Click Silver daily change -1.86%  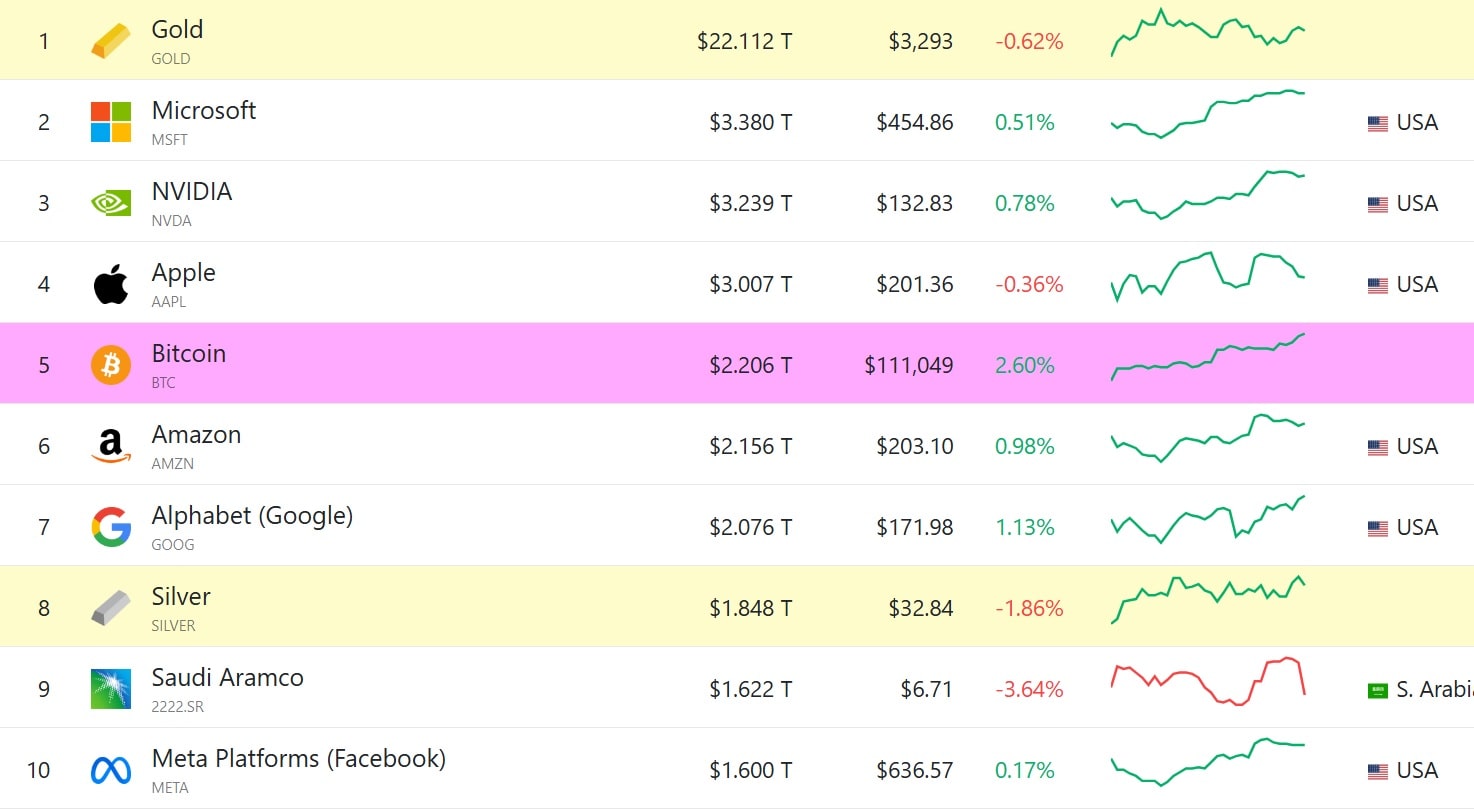1029,609
